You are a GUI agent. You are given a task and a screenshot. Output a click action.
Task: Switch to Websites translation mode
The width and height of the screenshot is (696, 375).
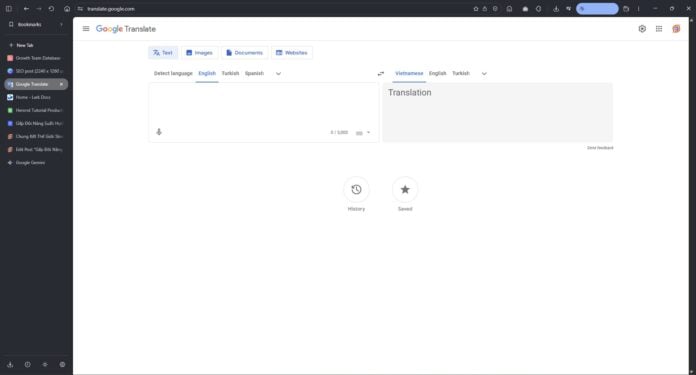pyautogui.click(x=292, y=53)
